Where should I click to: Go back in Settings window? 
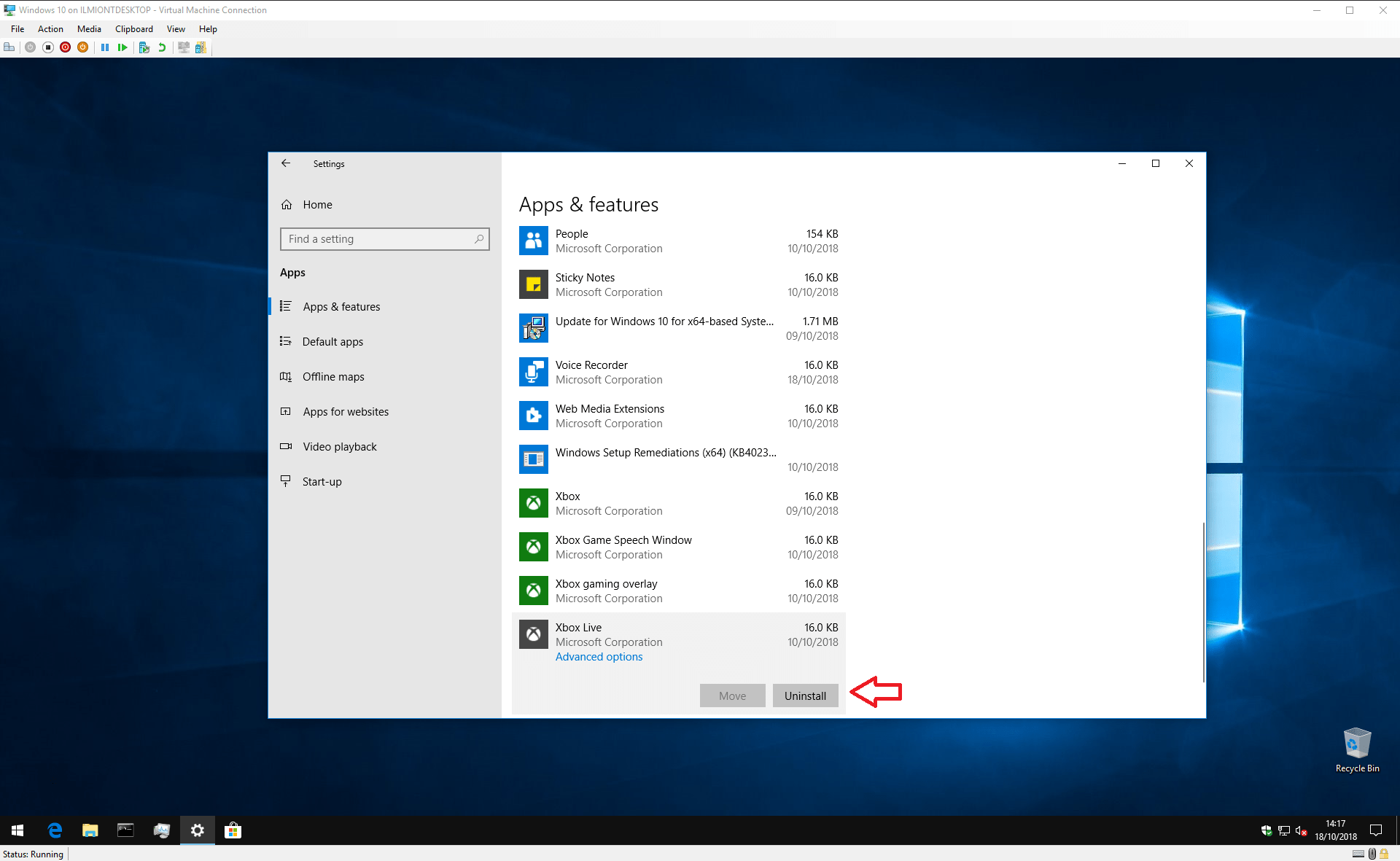click(286, 163)
